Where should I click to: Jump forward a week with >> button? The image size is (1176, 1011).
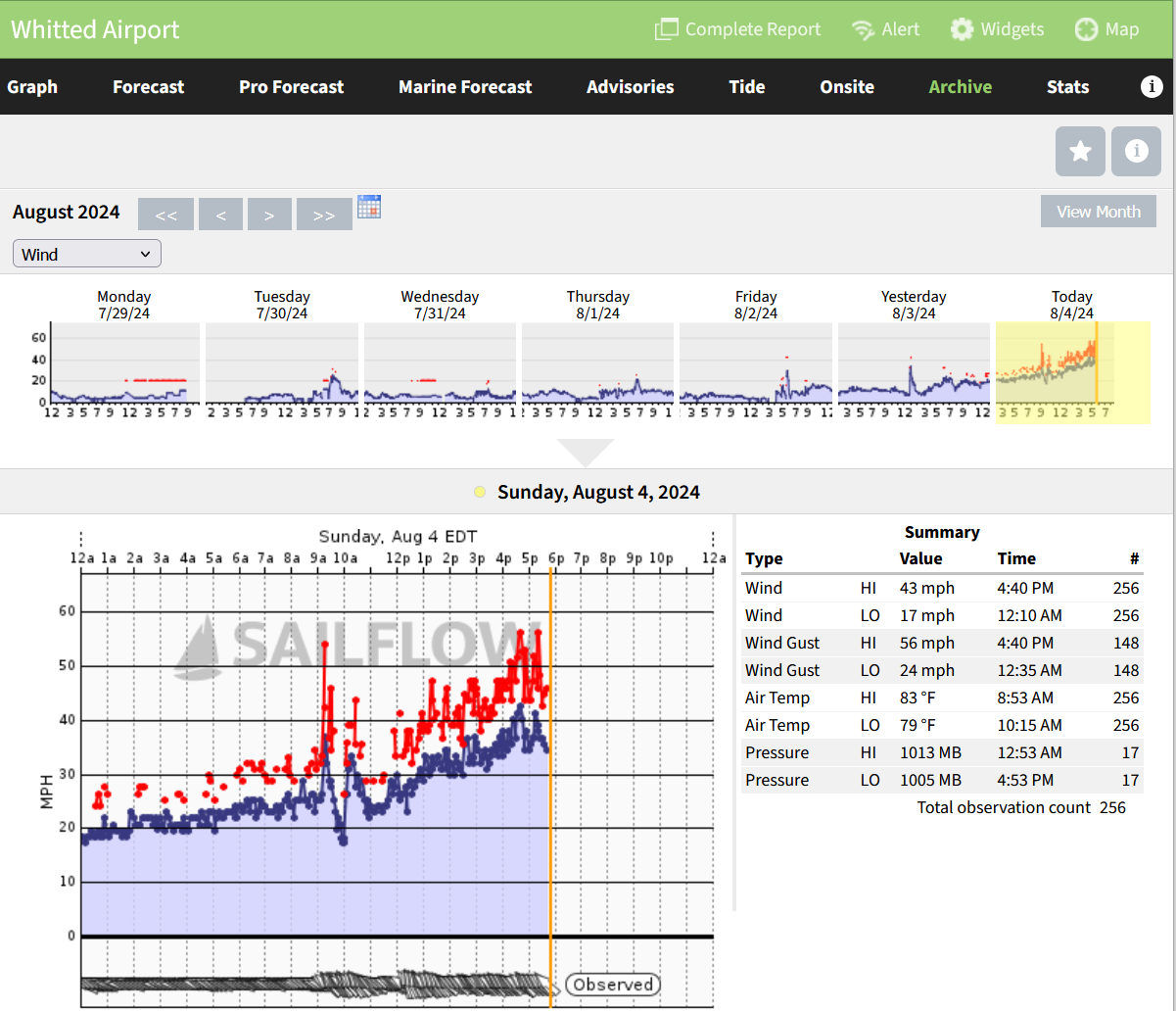(x=324, y=215)
